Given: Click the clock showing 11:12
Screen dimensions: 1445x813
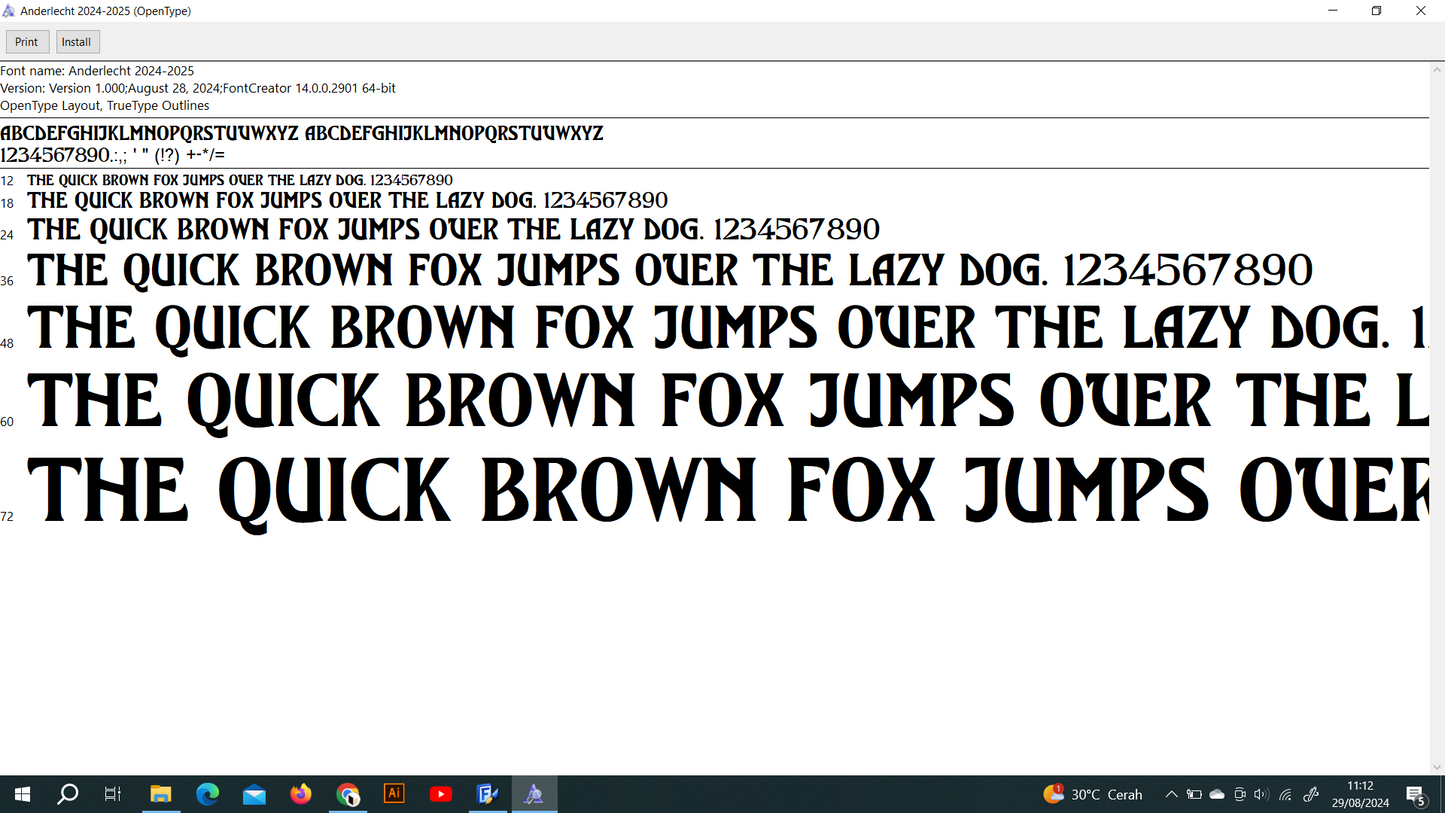Looking at the screenshot, I should point(1360,795).
